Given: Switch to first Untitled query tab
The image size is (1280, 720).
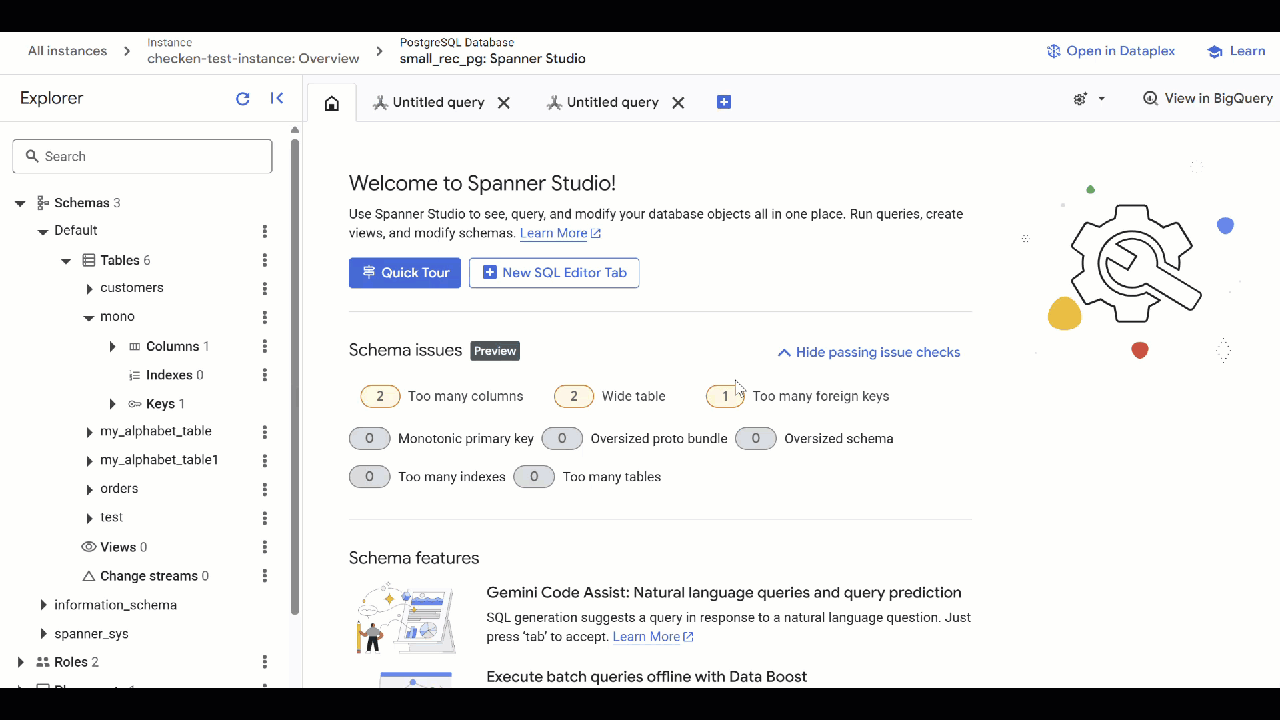Looking at the screenshot, I should (x=429, y=103).
